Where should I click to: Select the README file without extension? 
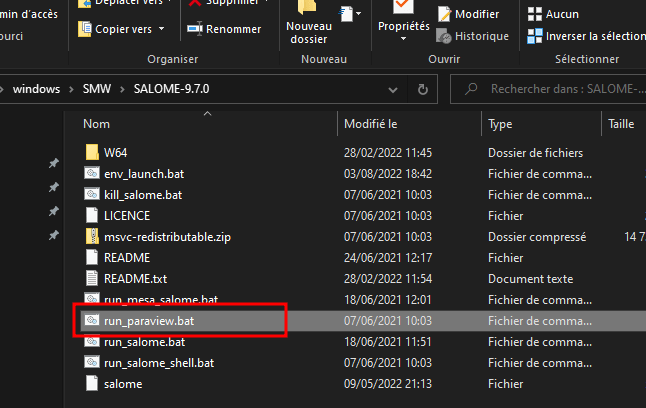[127, 258]
